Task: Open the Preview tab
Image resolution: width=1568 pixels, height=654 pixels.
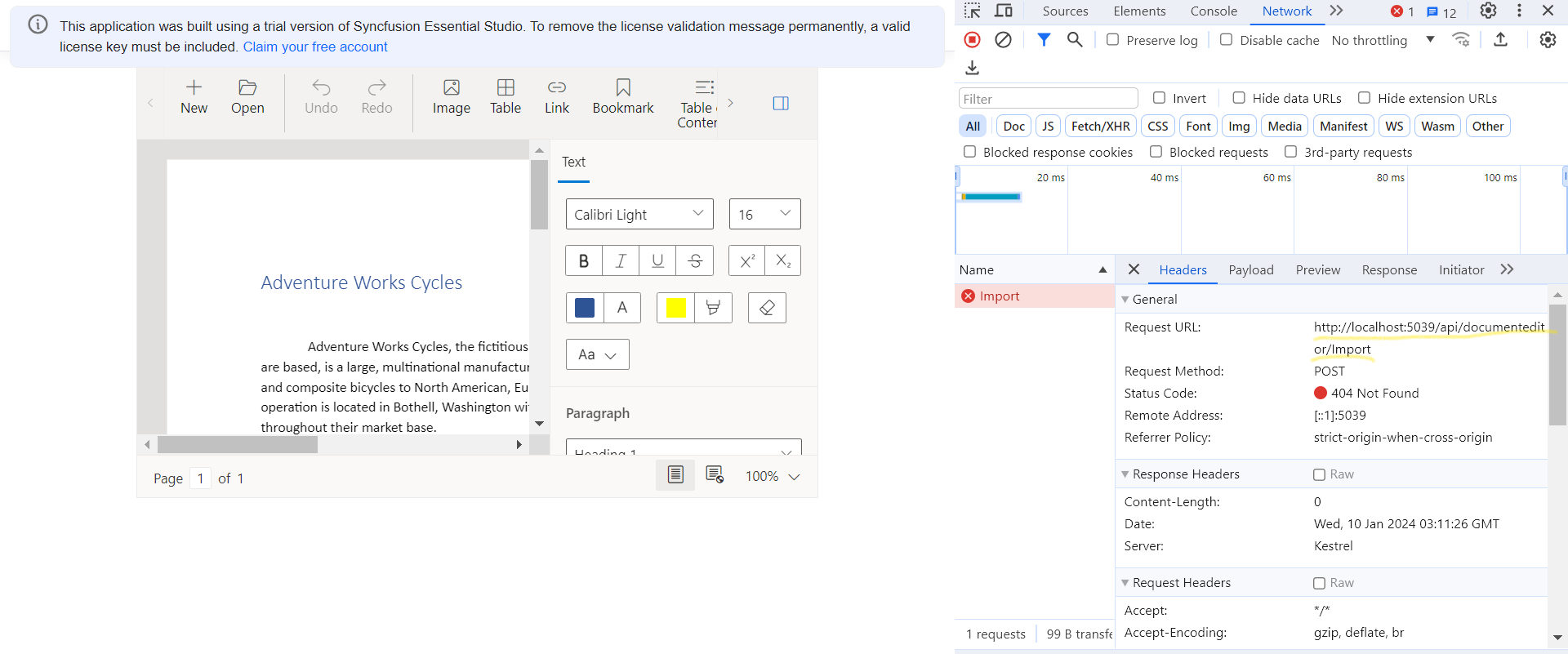Action: point(1318,270)
